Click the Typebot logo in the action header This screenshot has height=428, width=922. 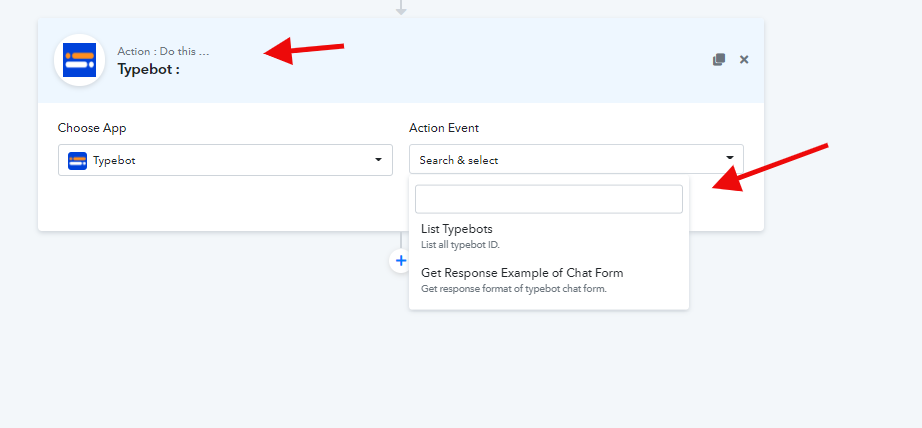point(79,60)
